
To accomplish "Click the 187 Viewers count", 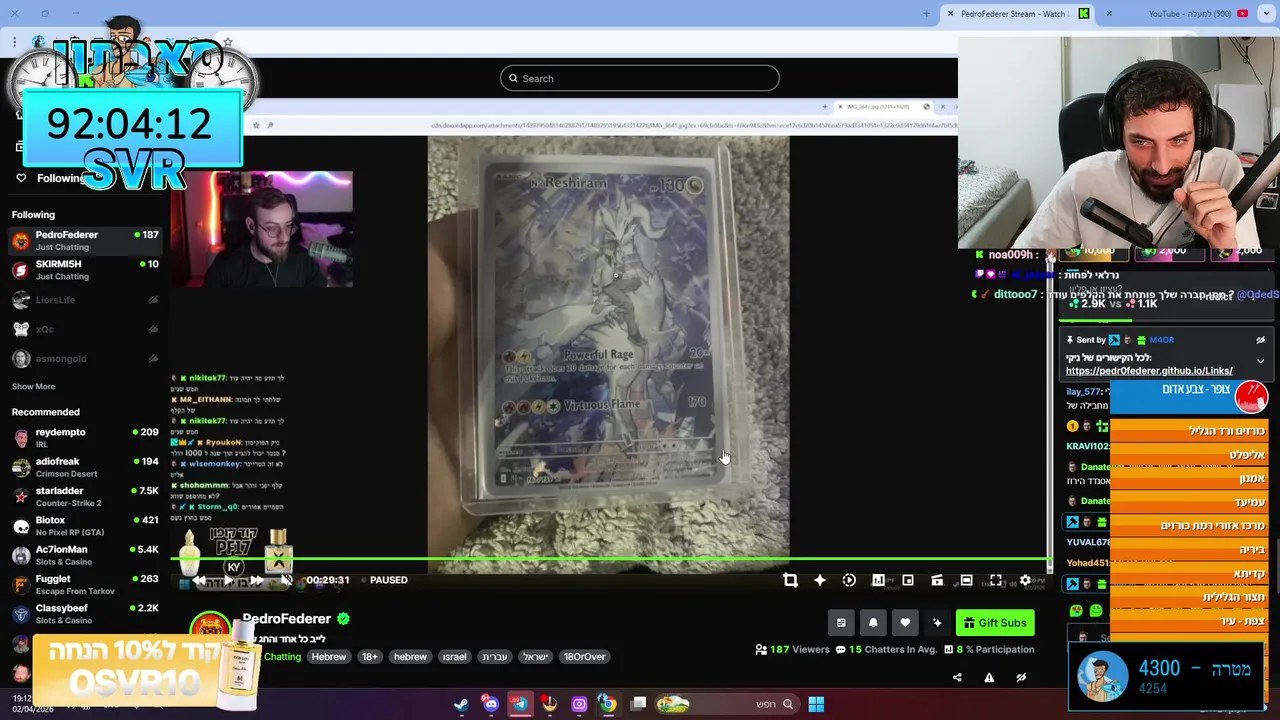I will point(793,650).
